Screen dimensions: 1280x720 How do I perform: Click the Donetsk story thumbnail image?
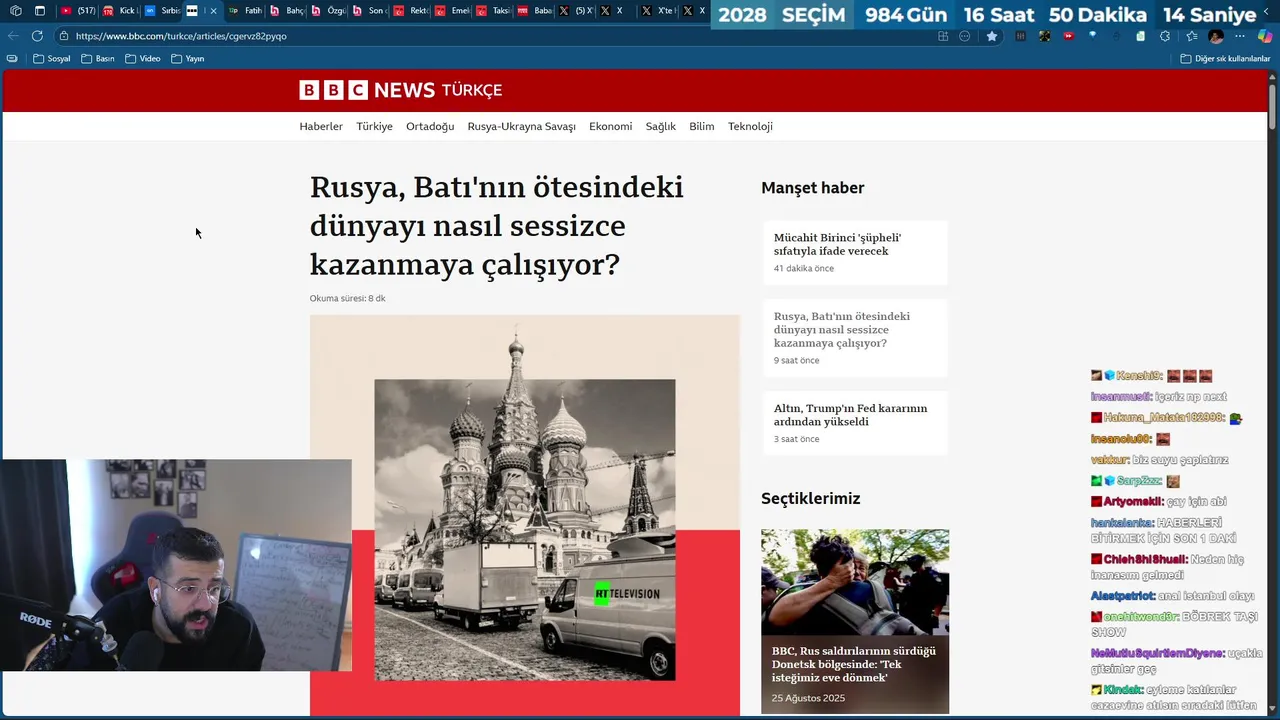(855, 582)
